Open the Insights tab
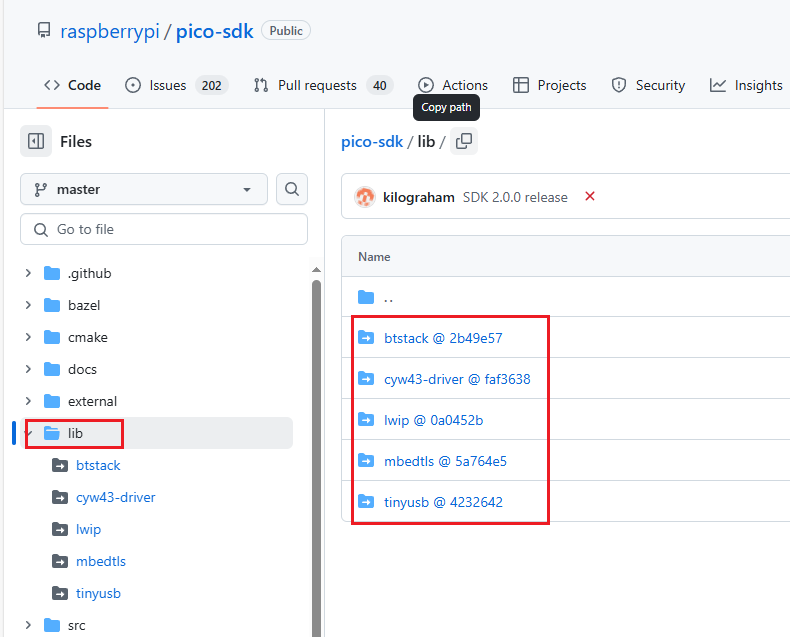790x637 pixels. pyautogui.click(x=746, y=85)
